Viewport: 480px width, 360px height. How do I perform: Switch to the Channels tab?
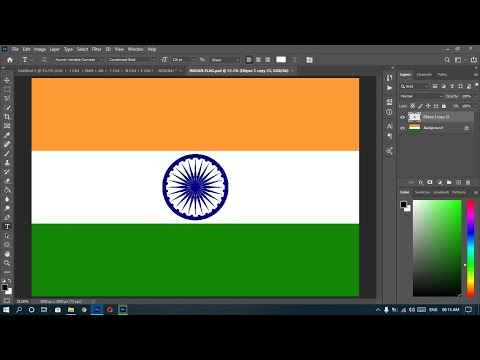coord(424,74)
